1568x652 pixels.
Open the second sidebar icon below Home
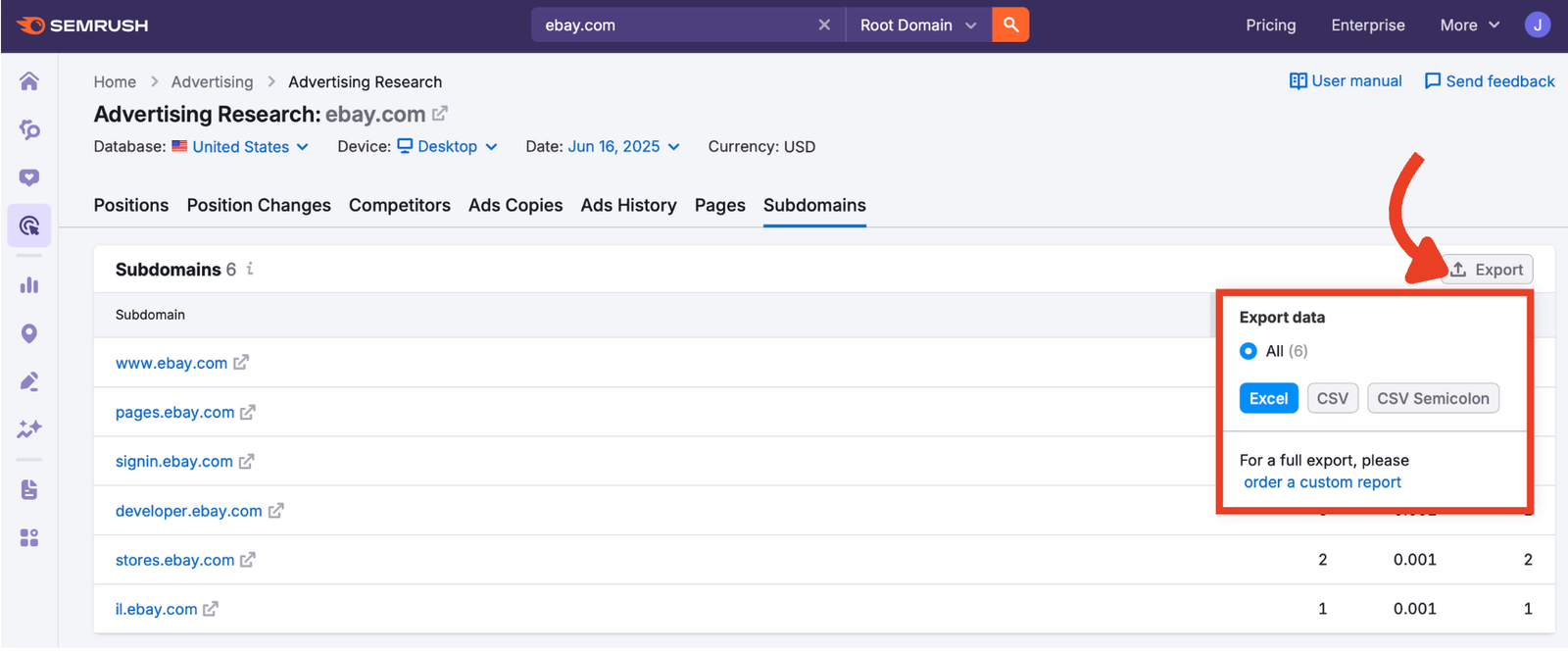coord(29,129)
